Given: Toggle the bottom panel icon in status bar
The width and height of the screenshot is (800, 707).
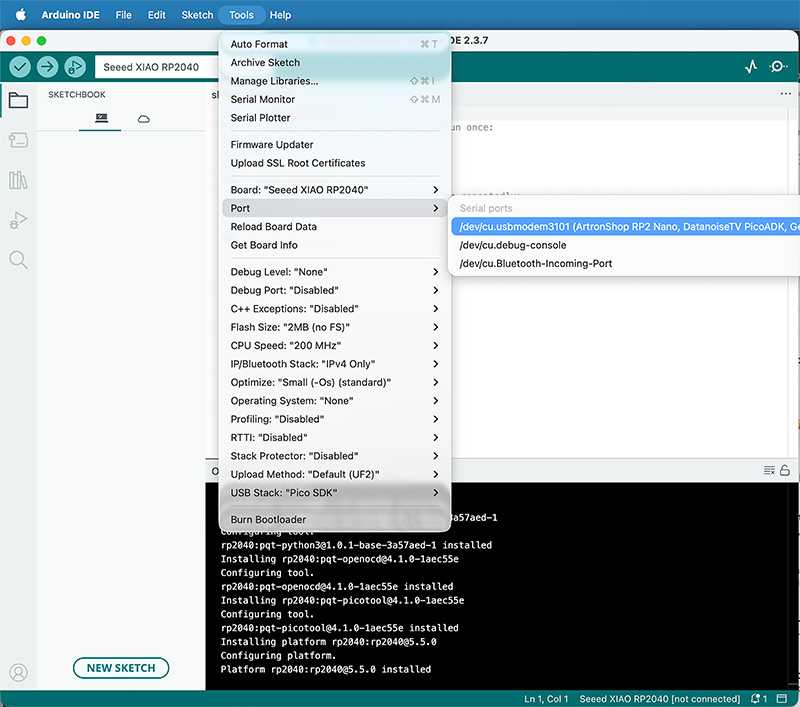Looking at the screenshot, I should click(x=781, y=698).
